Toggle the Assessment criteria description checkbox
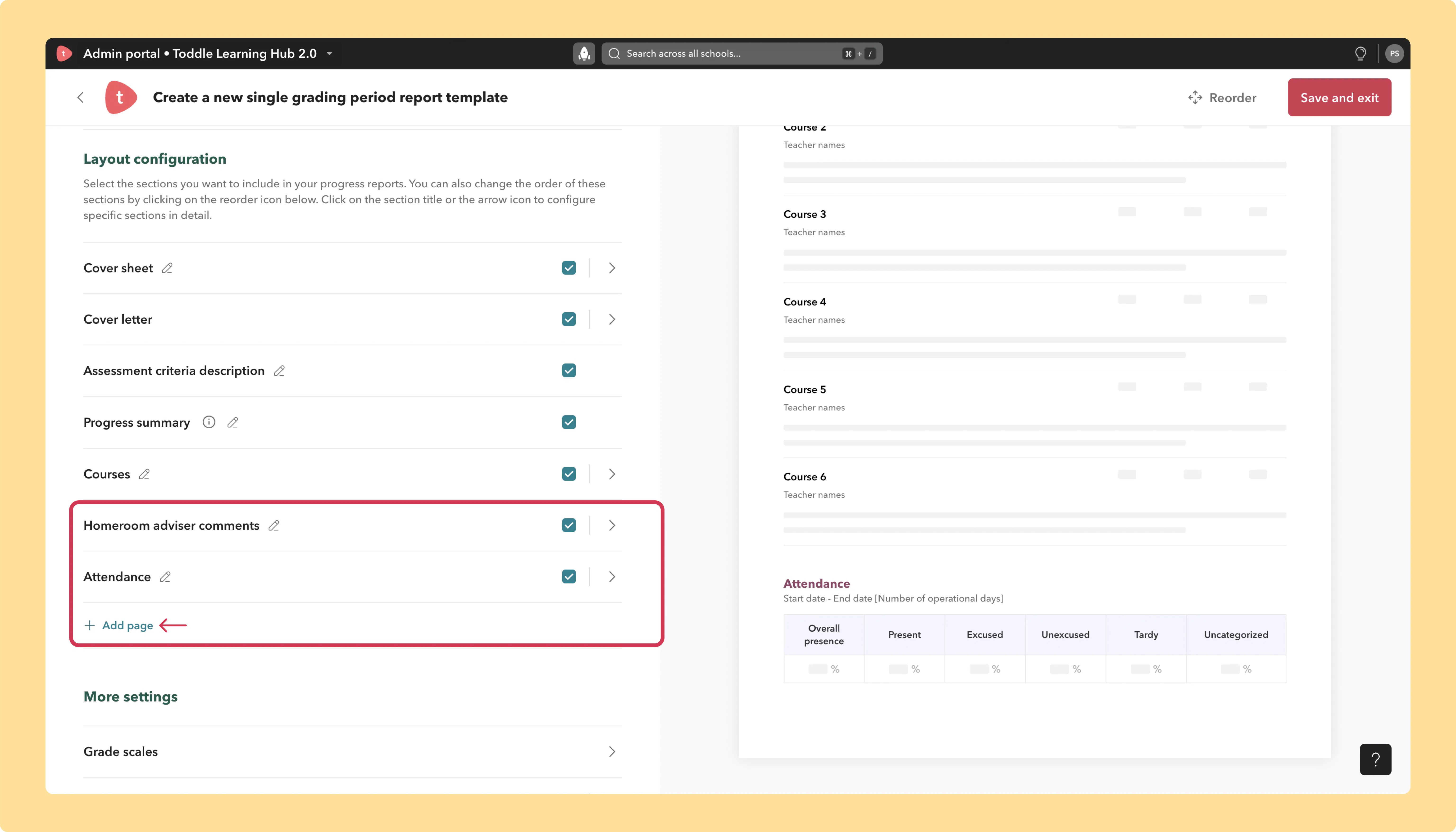This screenshot has width=1456, height=832. point(569,371)
